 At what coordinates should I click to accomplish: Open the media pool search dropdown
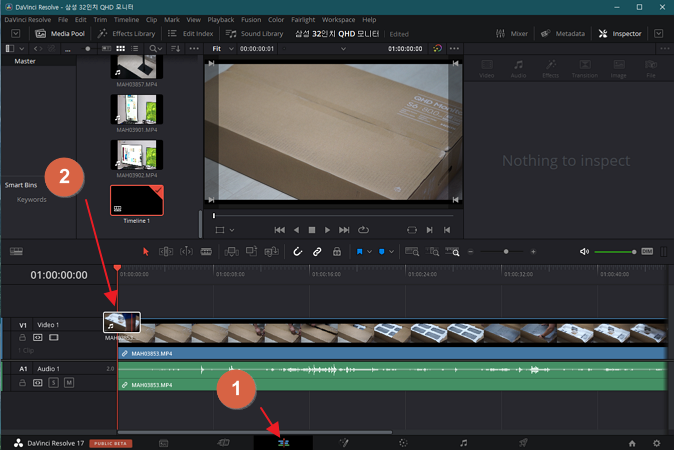(156, 49)
